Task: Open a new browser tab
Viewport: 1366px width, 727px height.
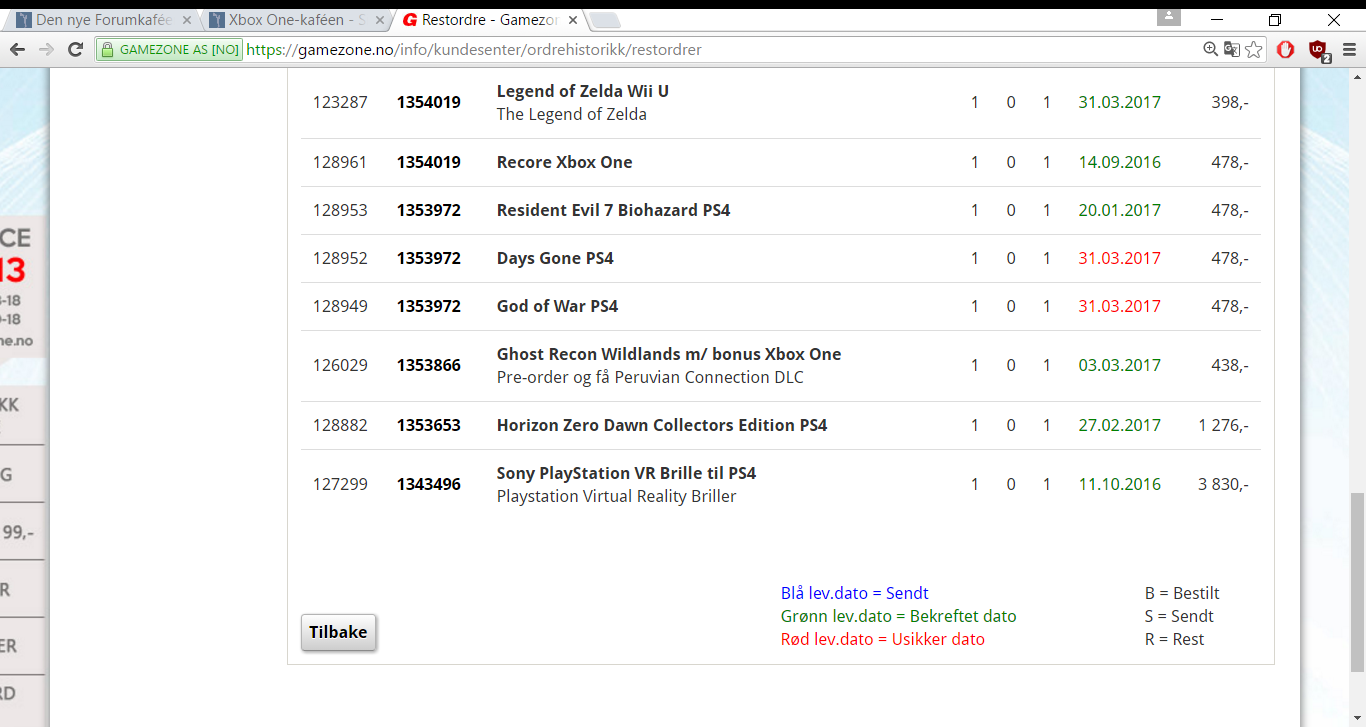Action: coord(605,20)
